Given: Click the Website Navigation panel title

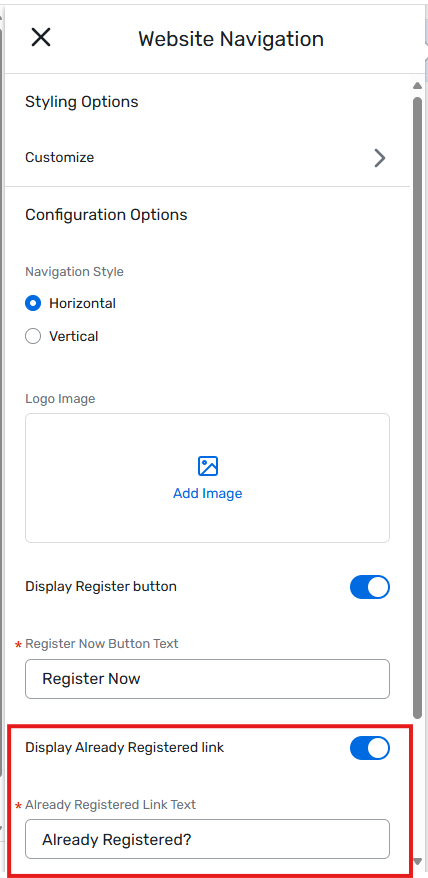Looking at the screenshot, I should 231,39.
